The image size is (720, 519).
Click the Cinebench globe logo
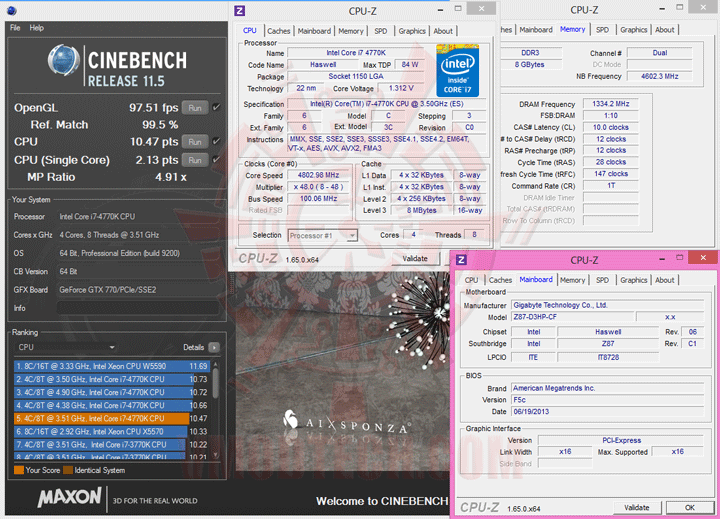point(63,60)
